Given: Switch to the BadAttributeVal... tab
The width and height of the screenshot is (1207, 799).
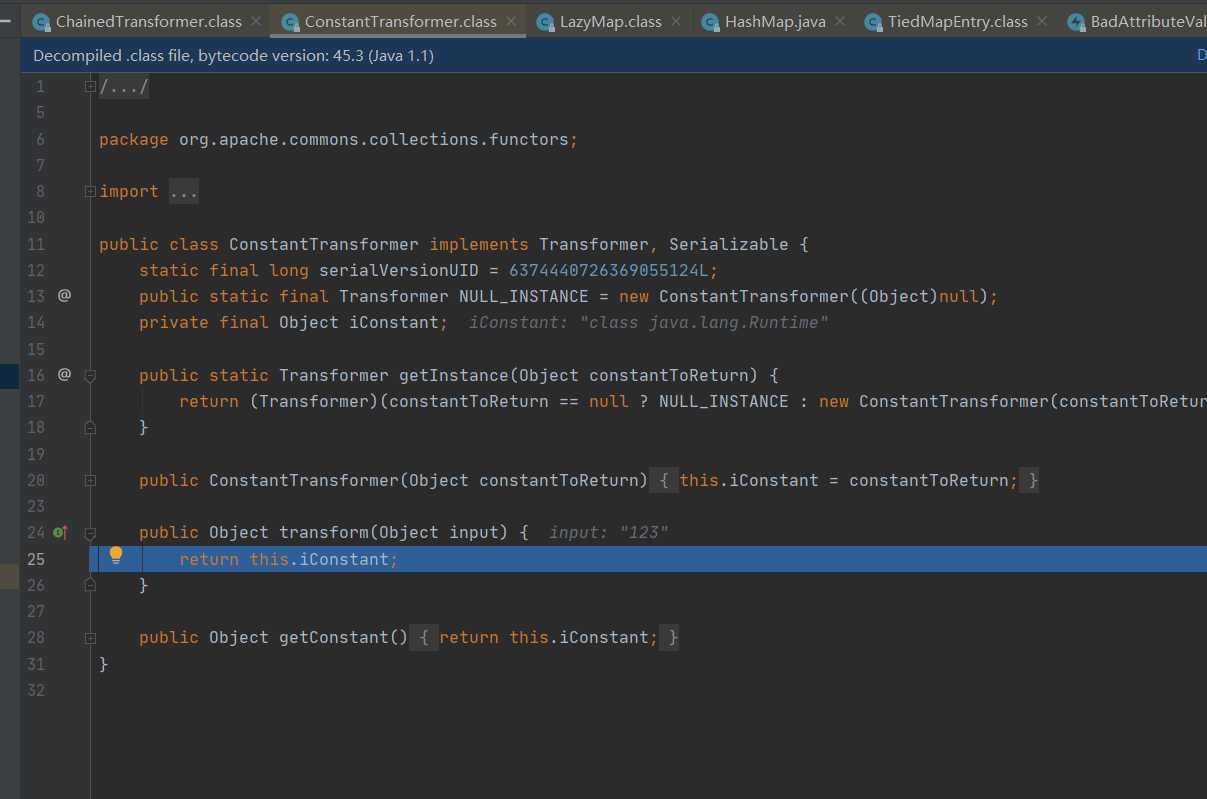Looking at the screenshot, I should (1148, 21).
